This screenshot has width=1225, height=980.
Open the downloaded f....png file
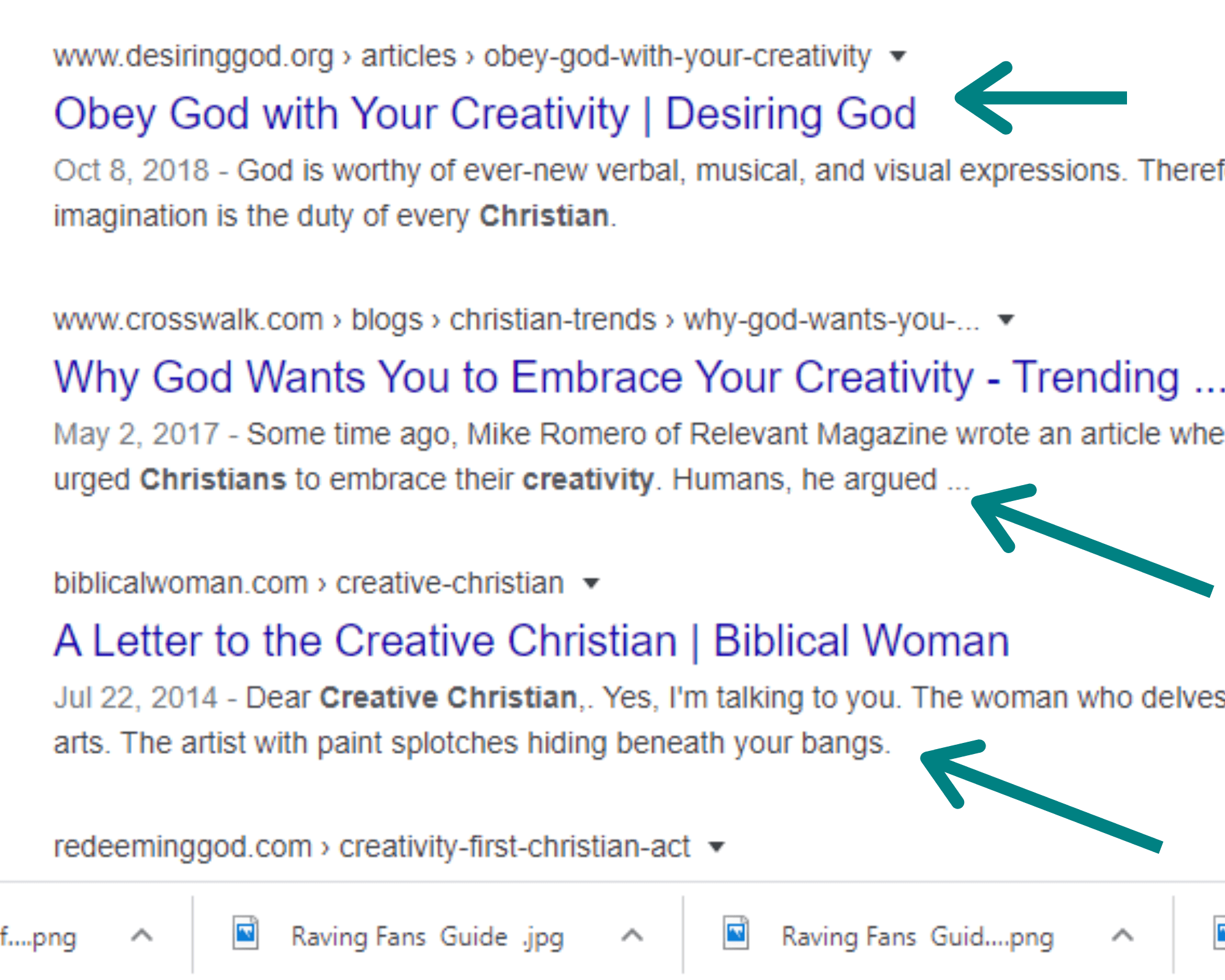[38, 937]
